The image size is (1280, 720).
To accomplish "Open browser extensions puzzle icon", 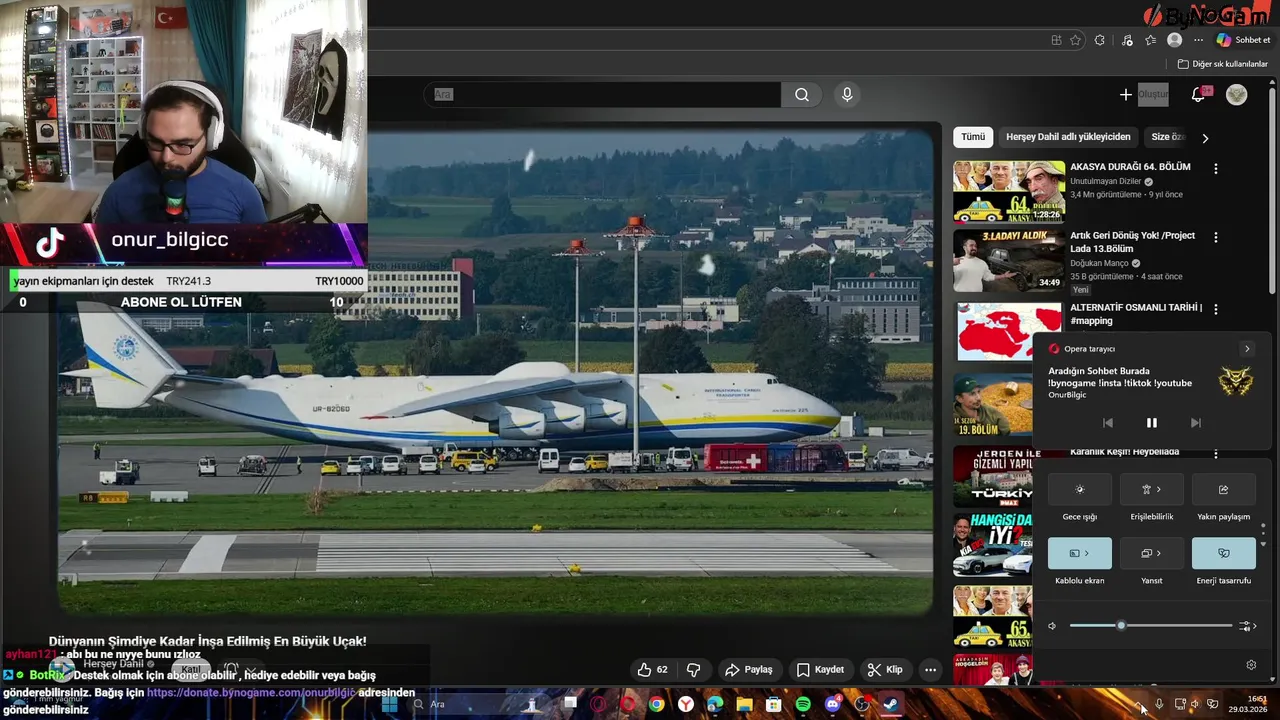I will coord(1099,40).
